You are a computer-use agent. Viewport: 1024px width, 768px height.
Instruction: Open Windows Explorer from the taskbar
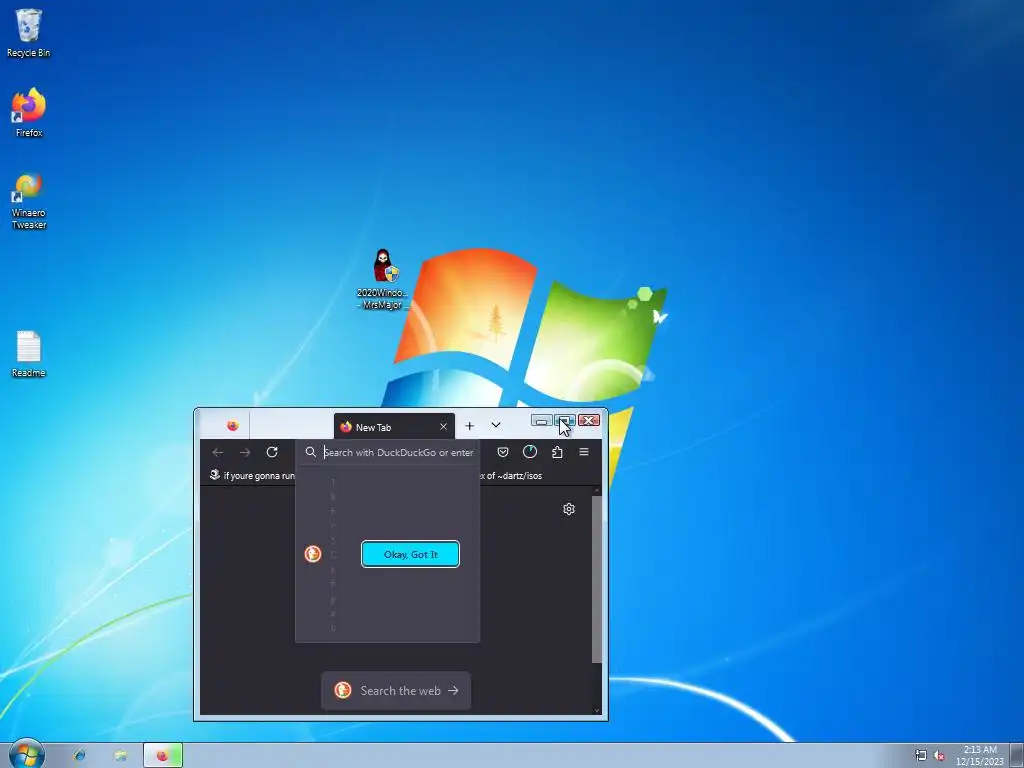click(x=121, y=756)
